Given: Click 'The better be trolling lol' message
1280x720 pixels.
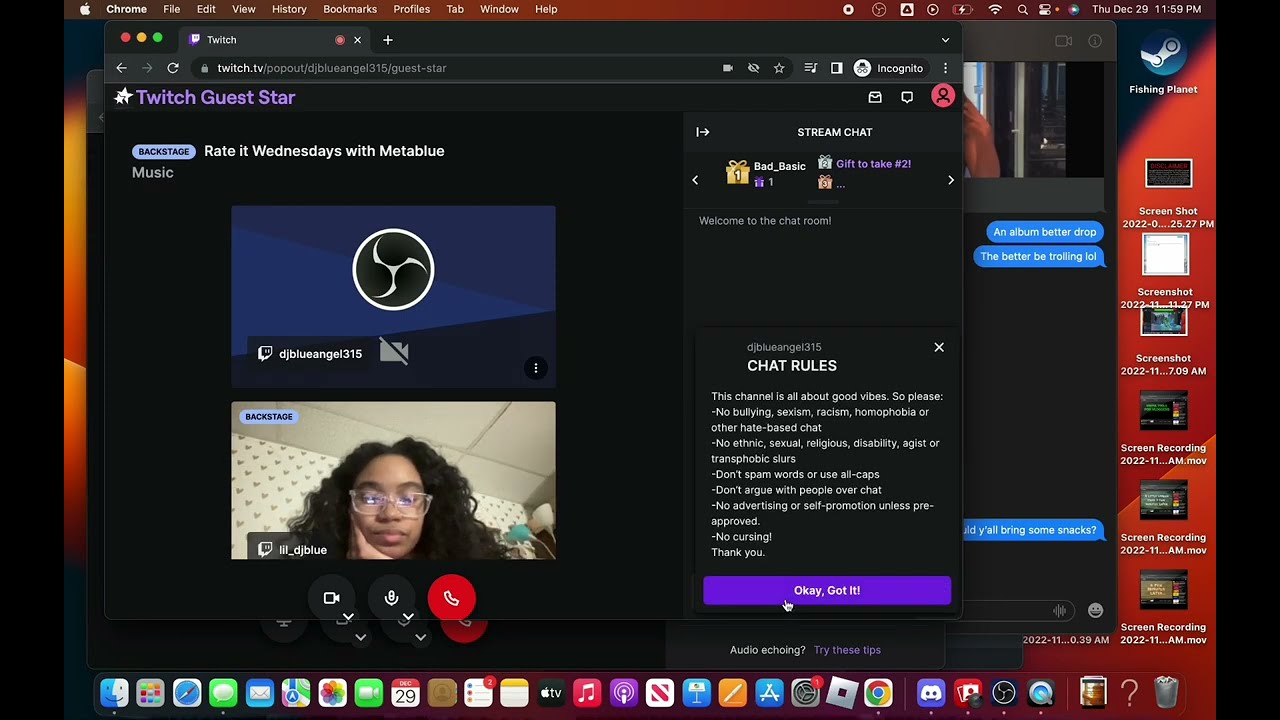Looking at the screenshot, I should 1038,256.
